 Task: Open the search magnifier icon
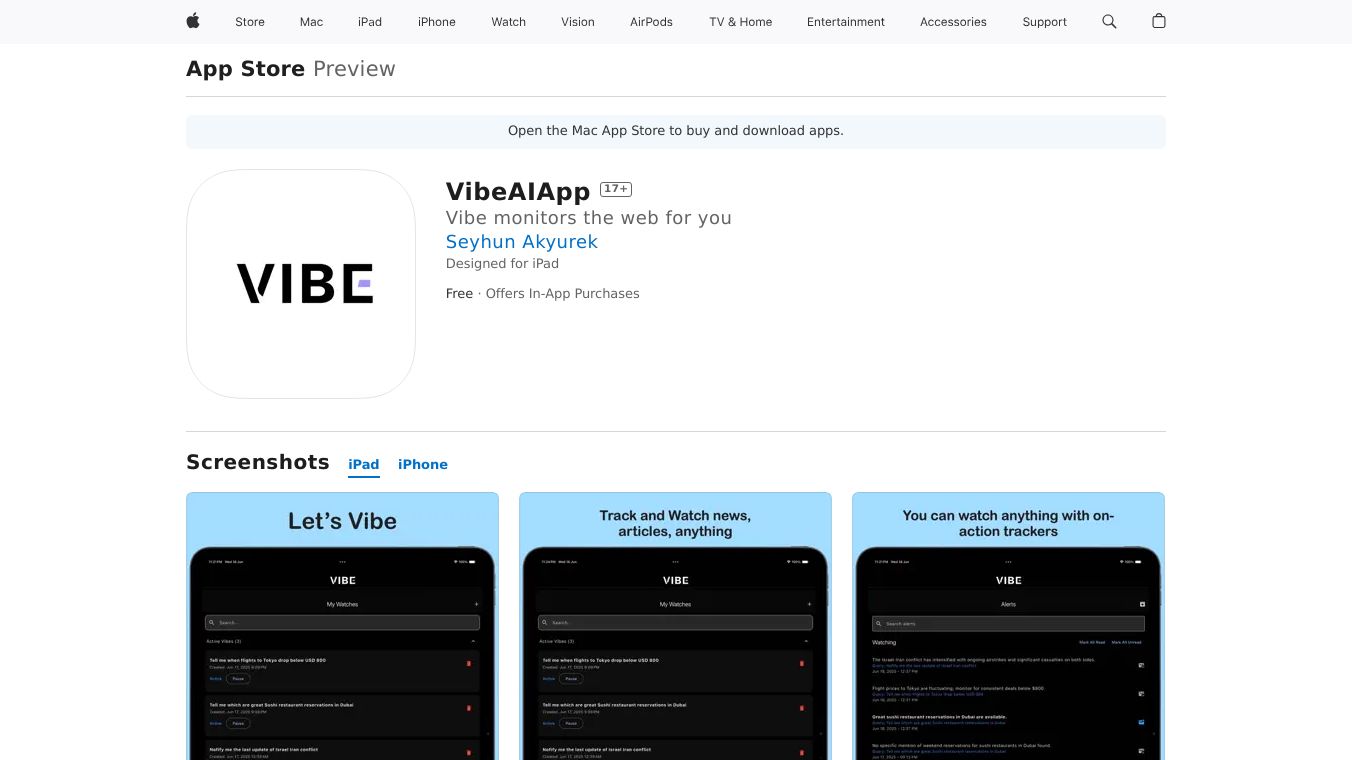(1109, 21)
